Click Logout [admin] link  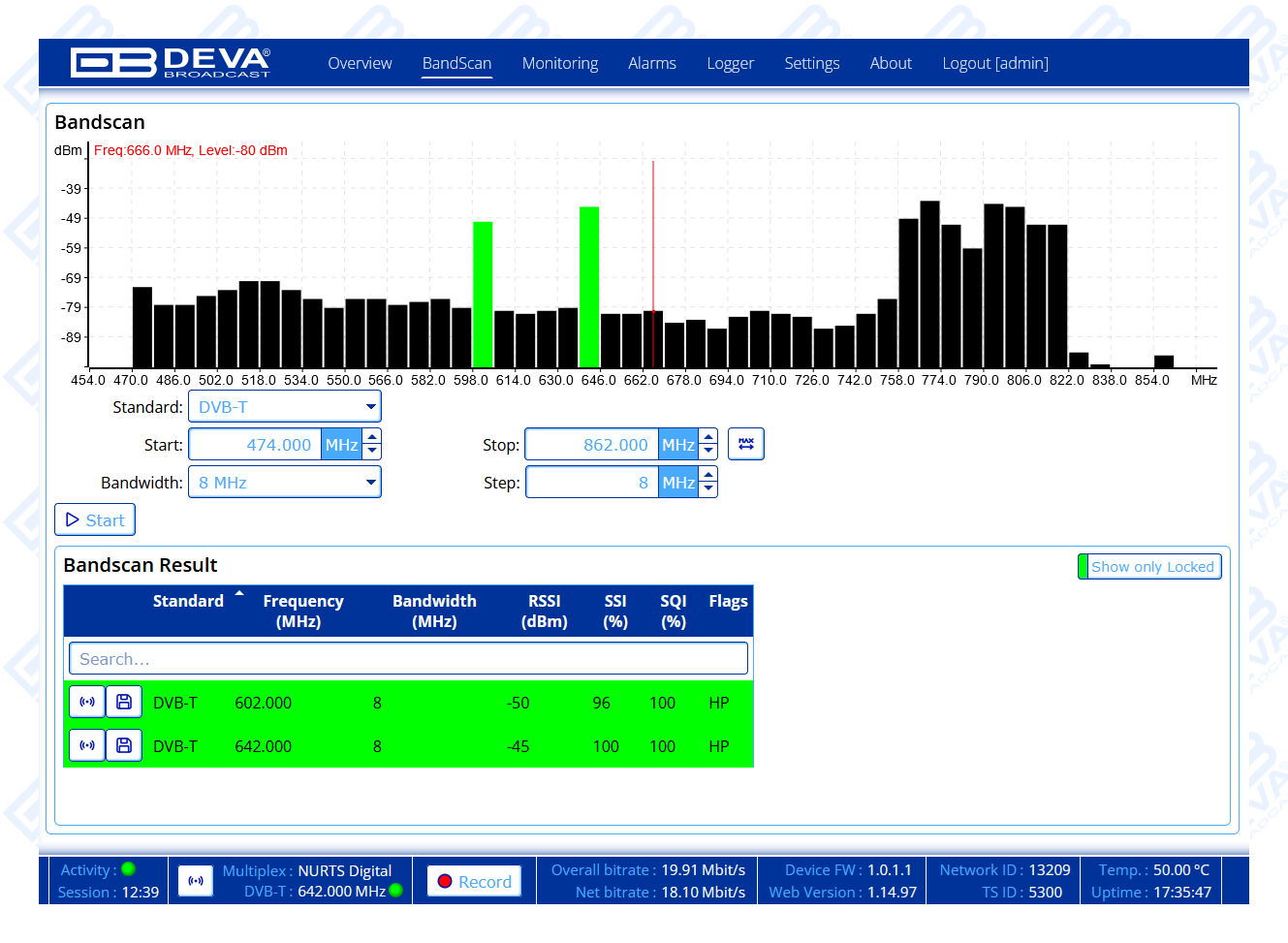point(994,63)
